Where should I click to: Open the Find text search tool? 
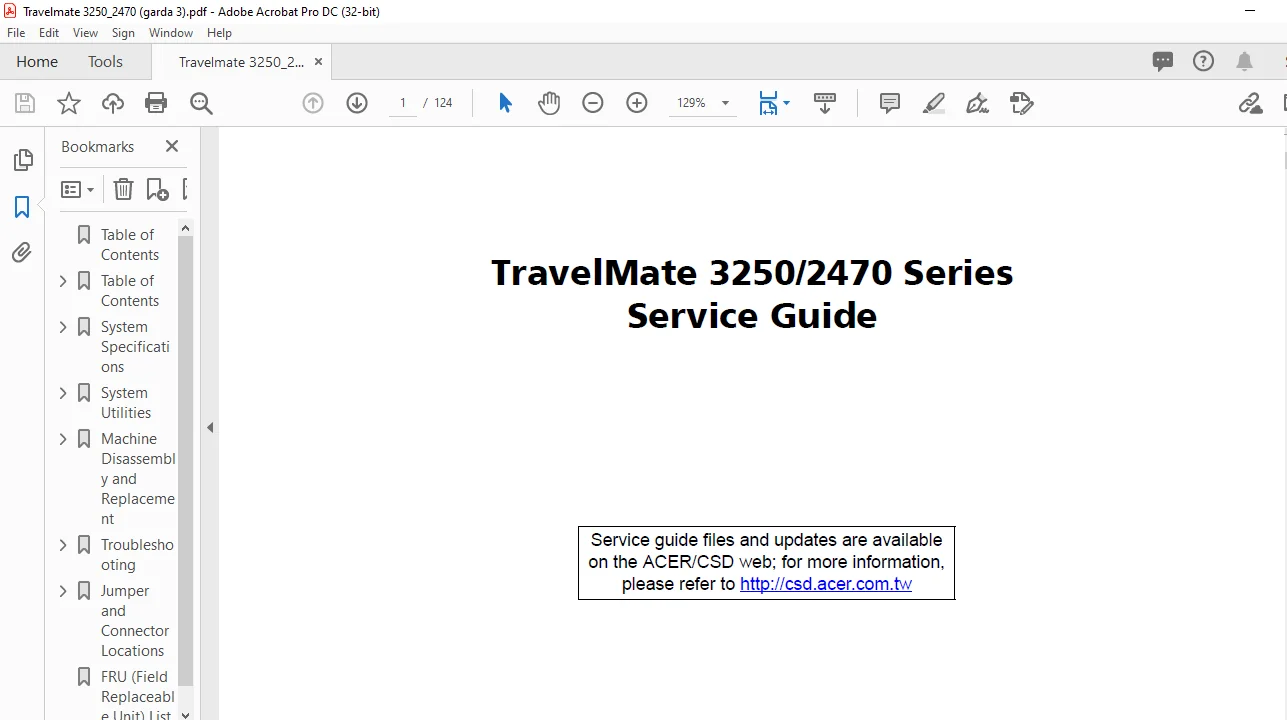(201, 103)
